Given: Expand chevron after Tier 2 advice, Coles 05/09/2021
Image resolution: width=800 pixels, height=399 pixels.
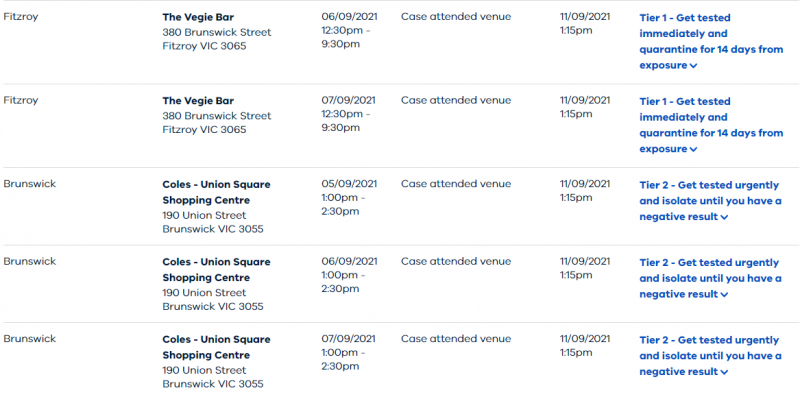Looking at the screenshot, I should (x=724, y=217).
